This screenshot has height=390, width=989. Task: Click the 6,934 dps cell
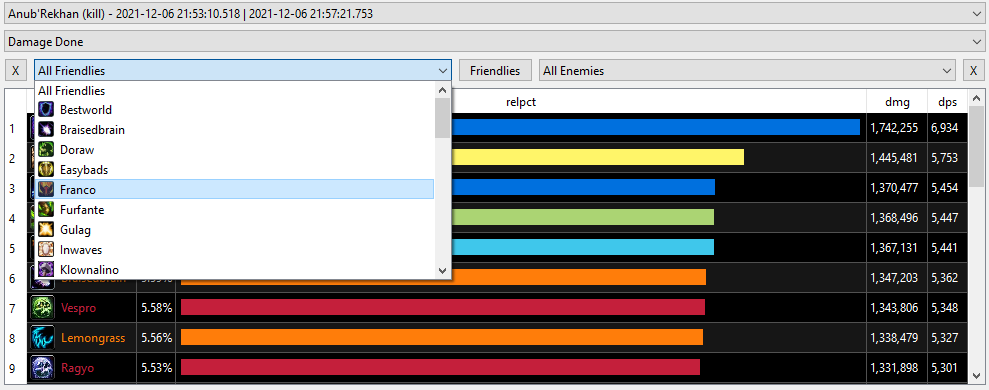tap(947, 128)
